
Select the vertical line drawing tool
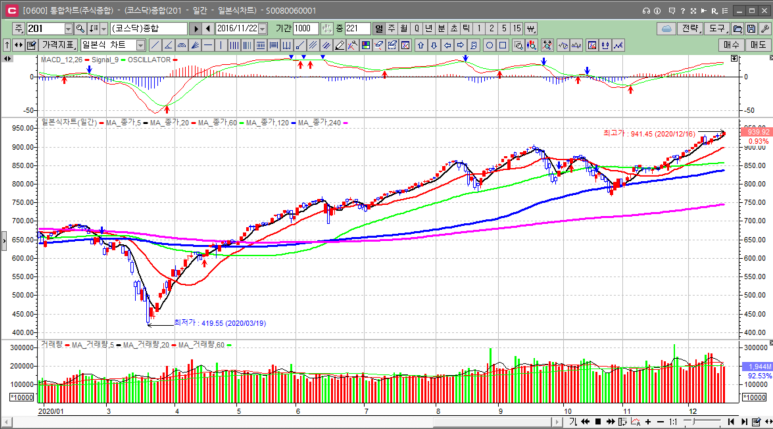click(221, 45)
